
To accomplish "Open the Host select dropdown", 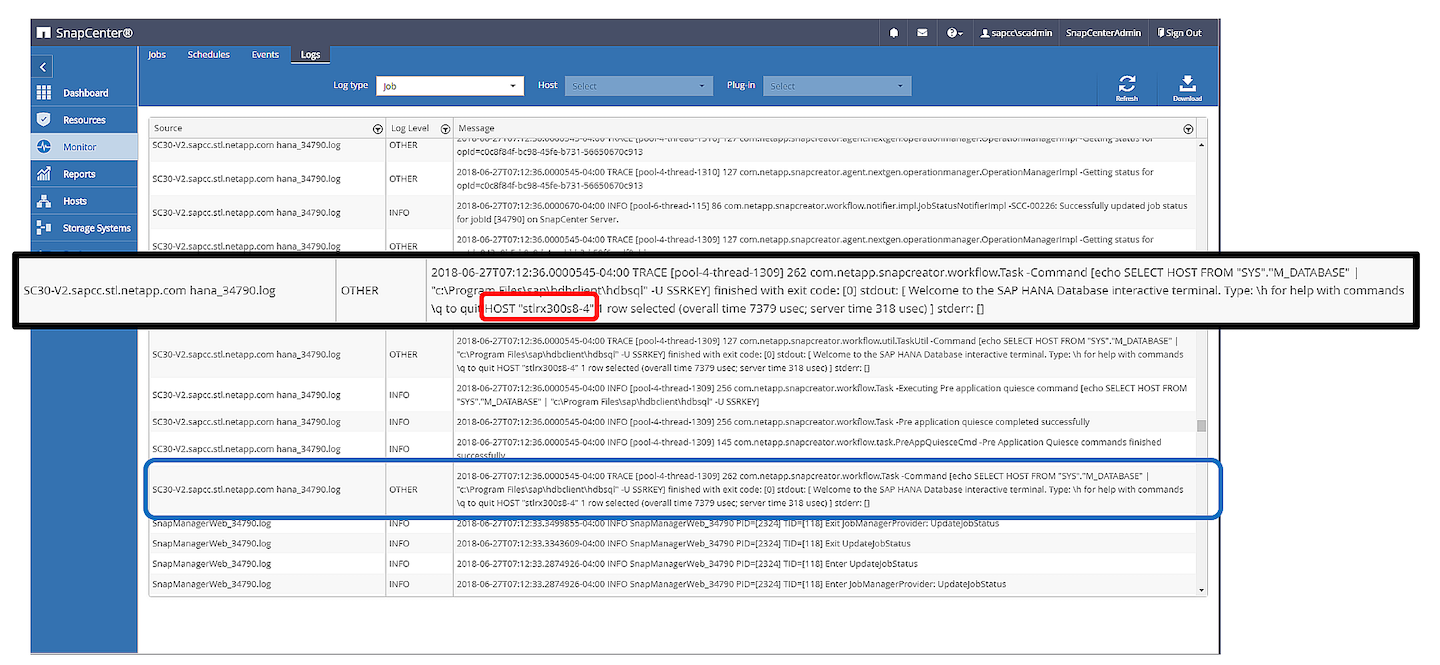I will point(639,86).
